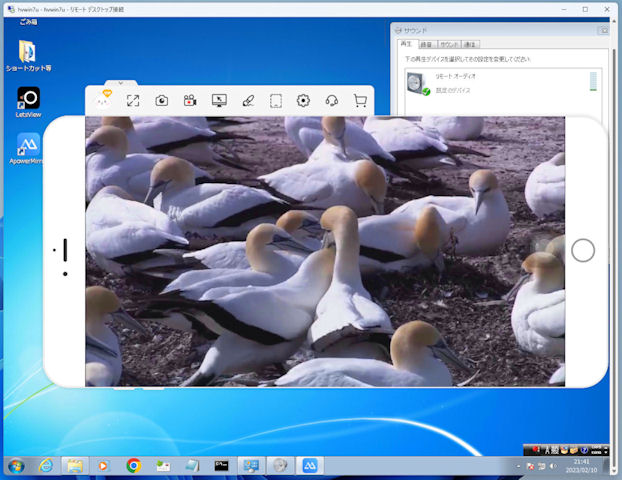Close the サウンド dialog window
622x480 pixels.
click(x=603, y=30)
